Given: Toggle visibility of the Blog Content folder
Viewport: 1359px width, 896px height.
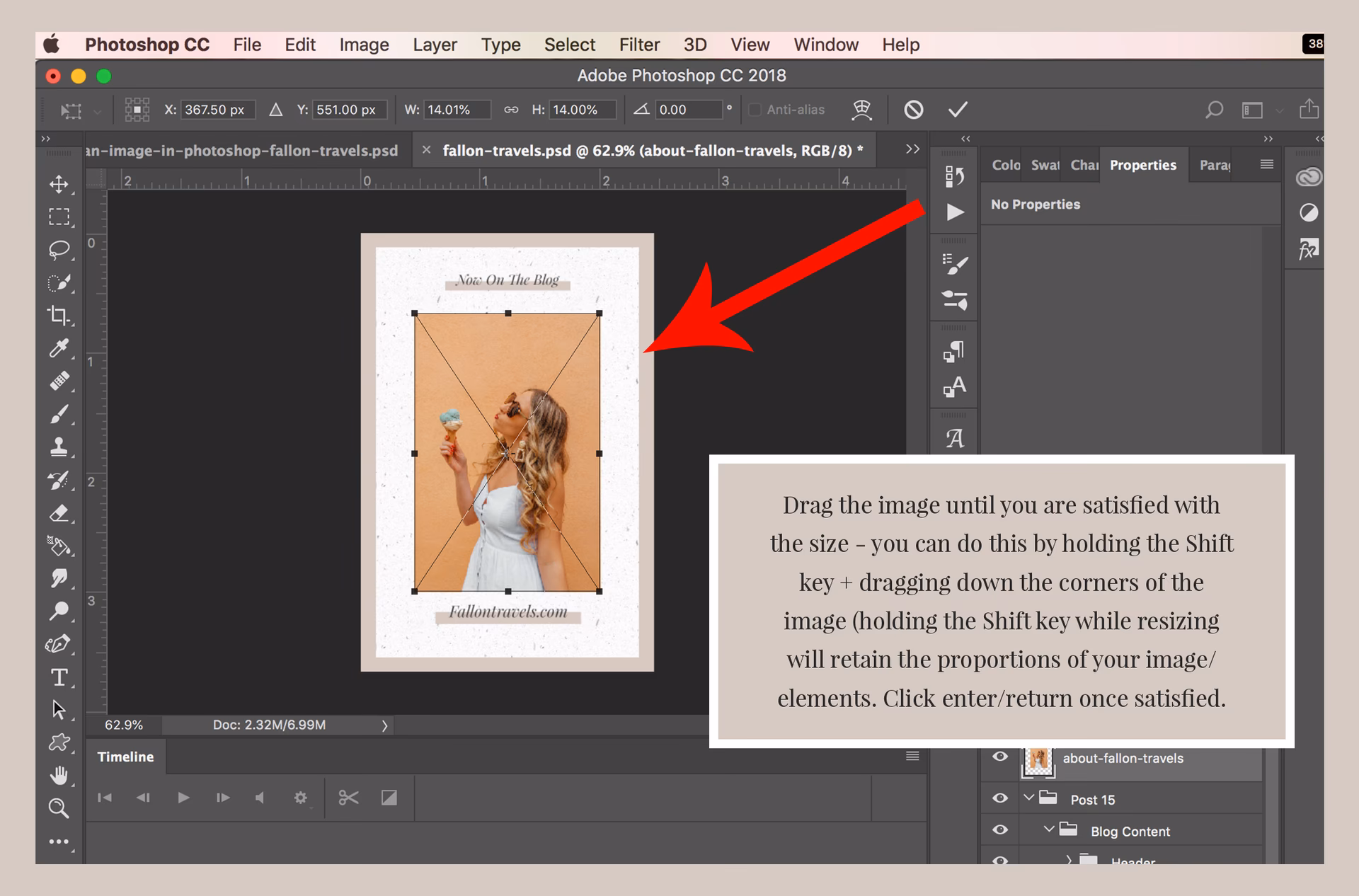Looking at the screenshot, I should tap(1000, 831).
